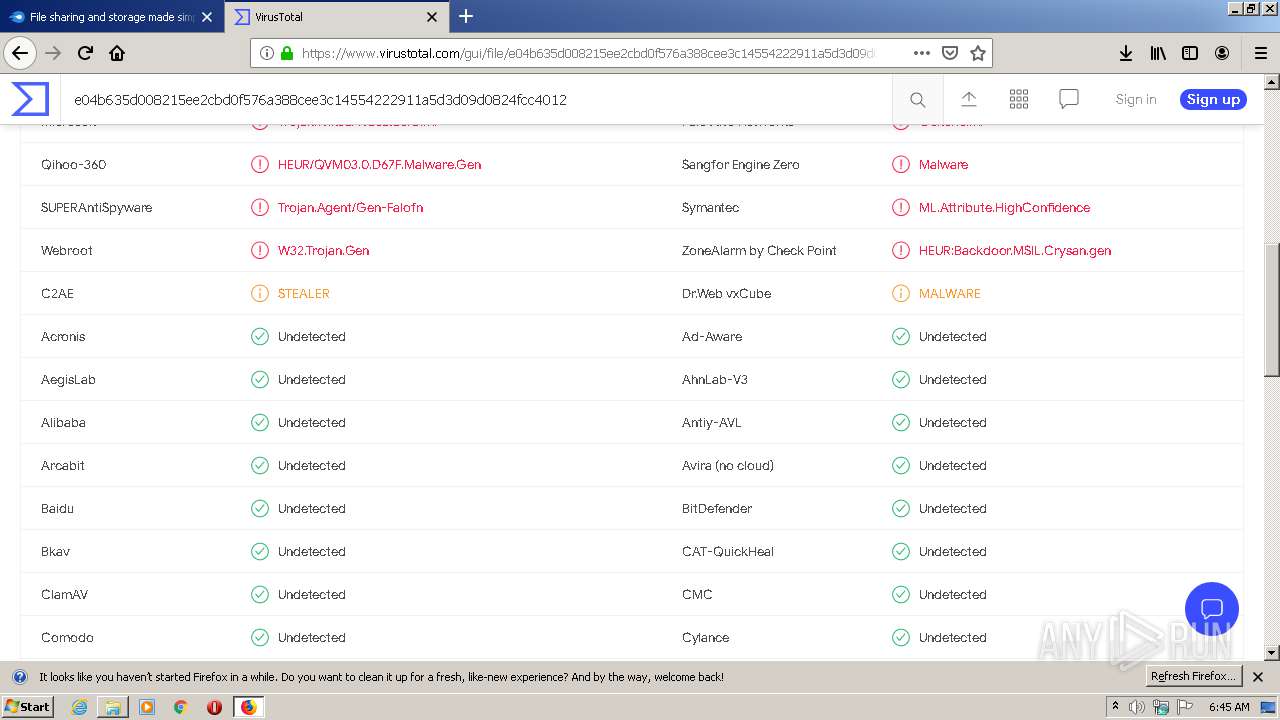The image size is (1280, 720).
Task: Open Opera from the taskbar
Action: [214, 707]
